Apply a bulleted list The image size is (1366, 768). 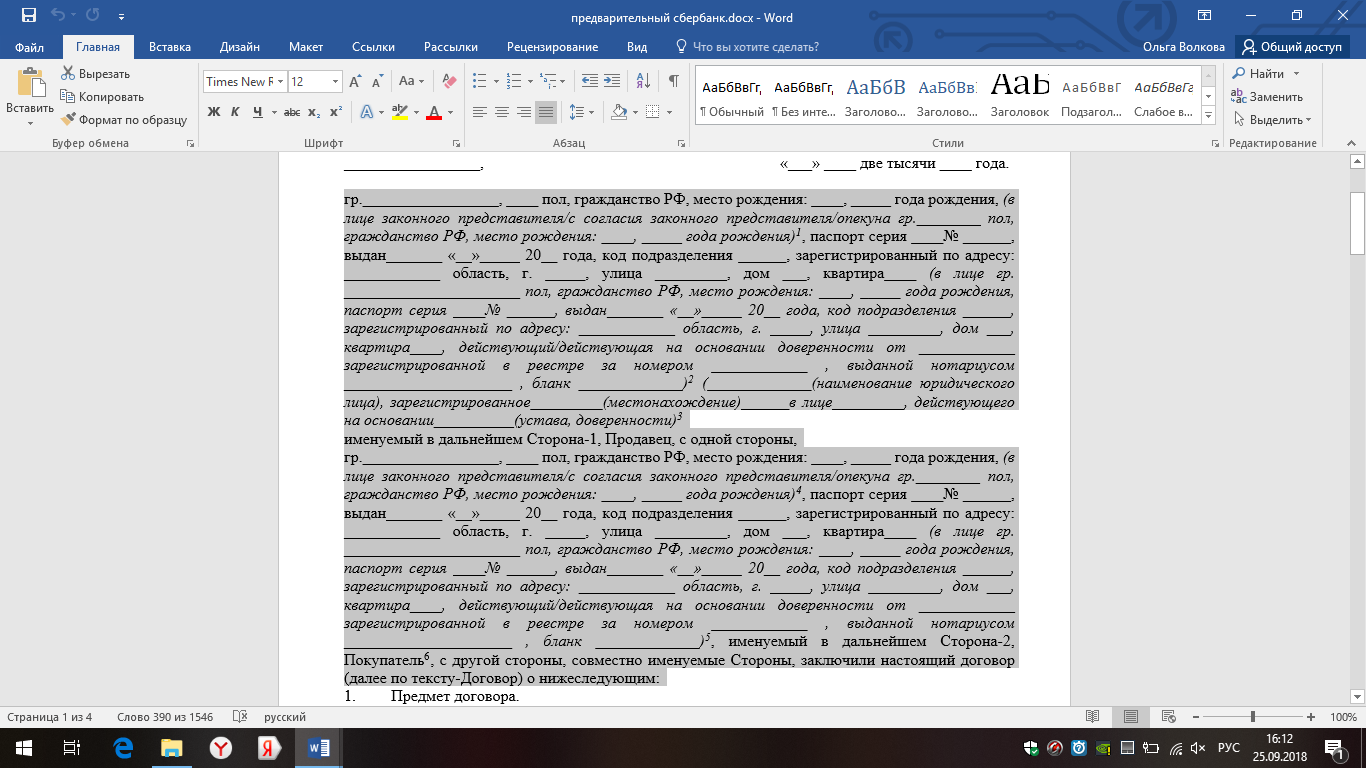(x=480, y=81)
